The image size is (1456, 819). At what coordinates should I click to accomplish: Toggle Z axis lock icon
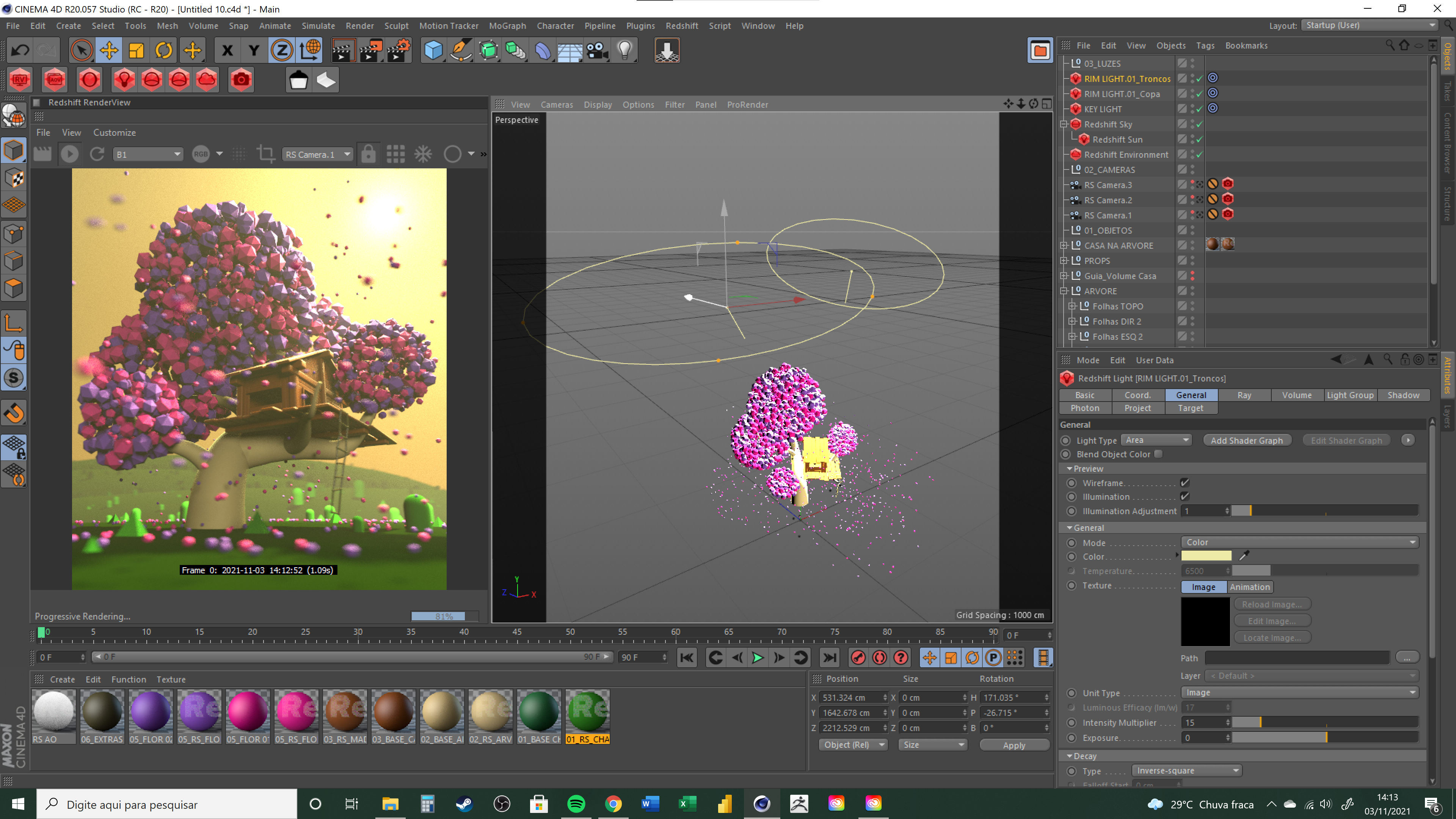pyautogui.click(x=281, y=51)
